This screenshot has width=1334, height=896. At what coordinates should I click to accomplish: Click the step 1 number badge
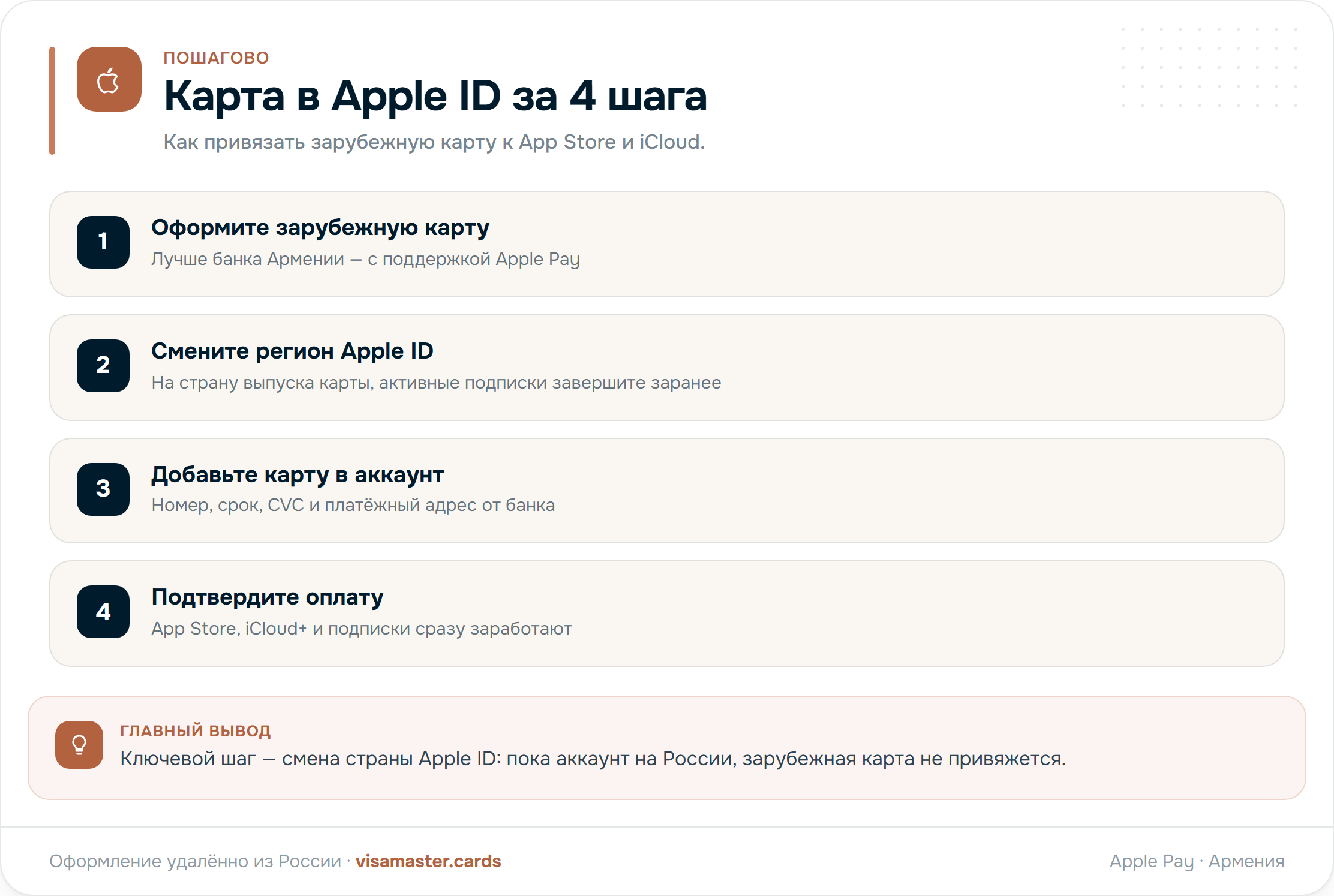(x=103, y=242)
